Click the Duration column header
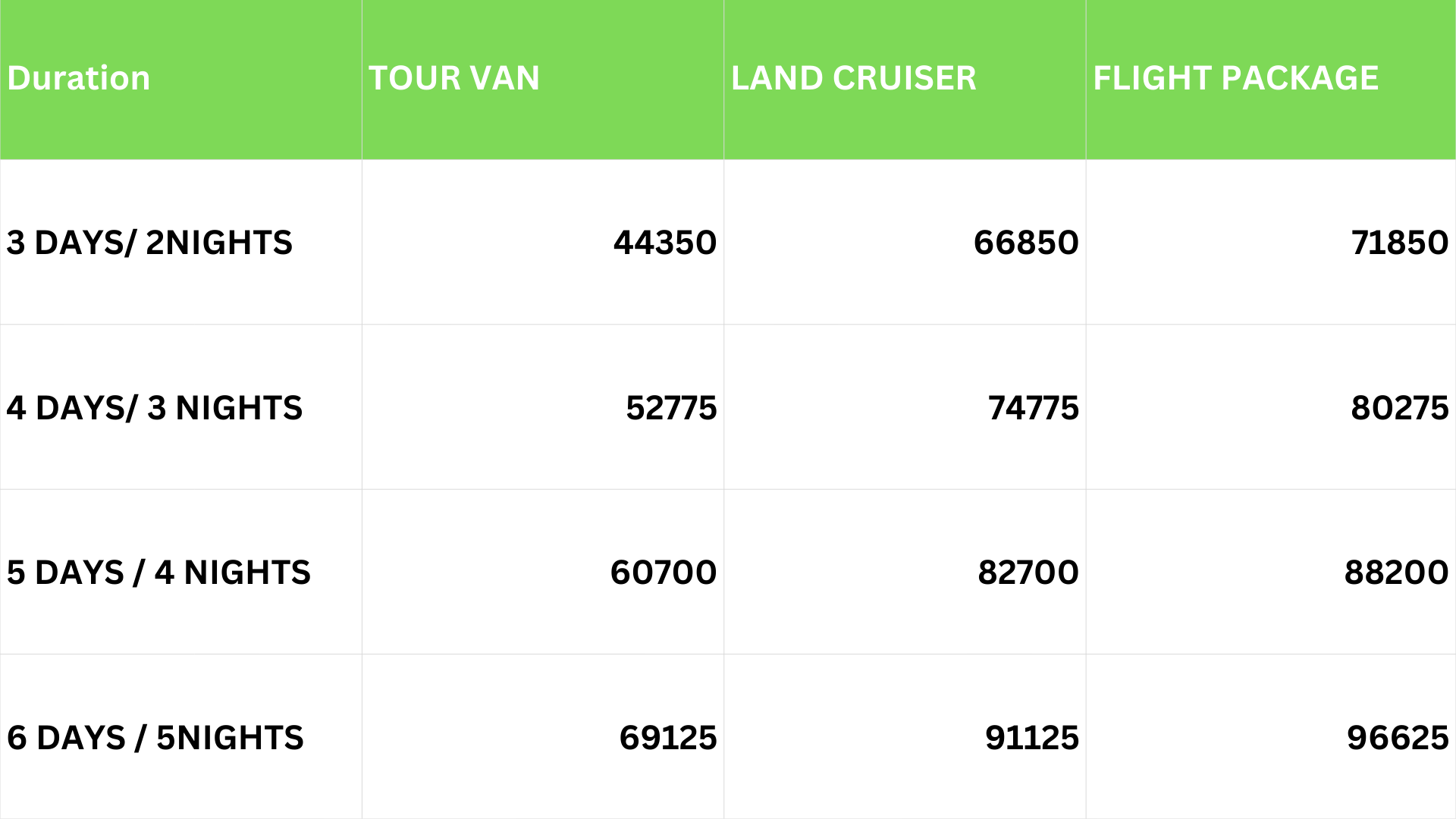Screen dimensions: 1456x819 [79, 78]
